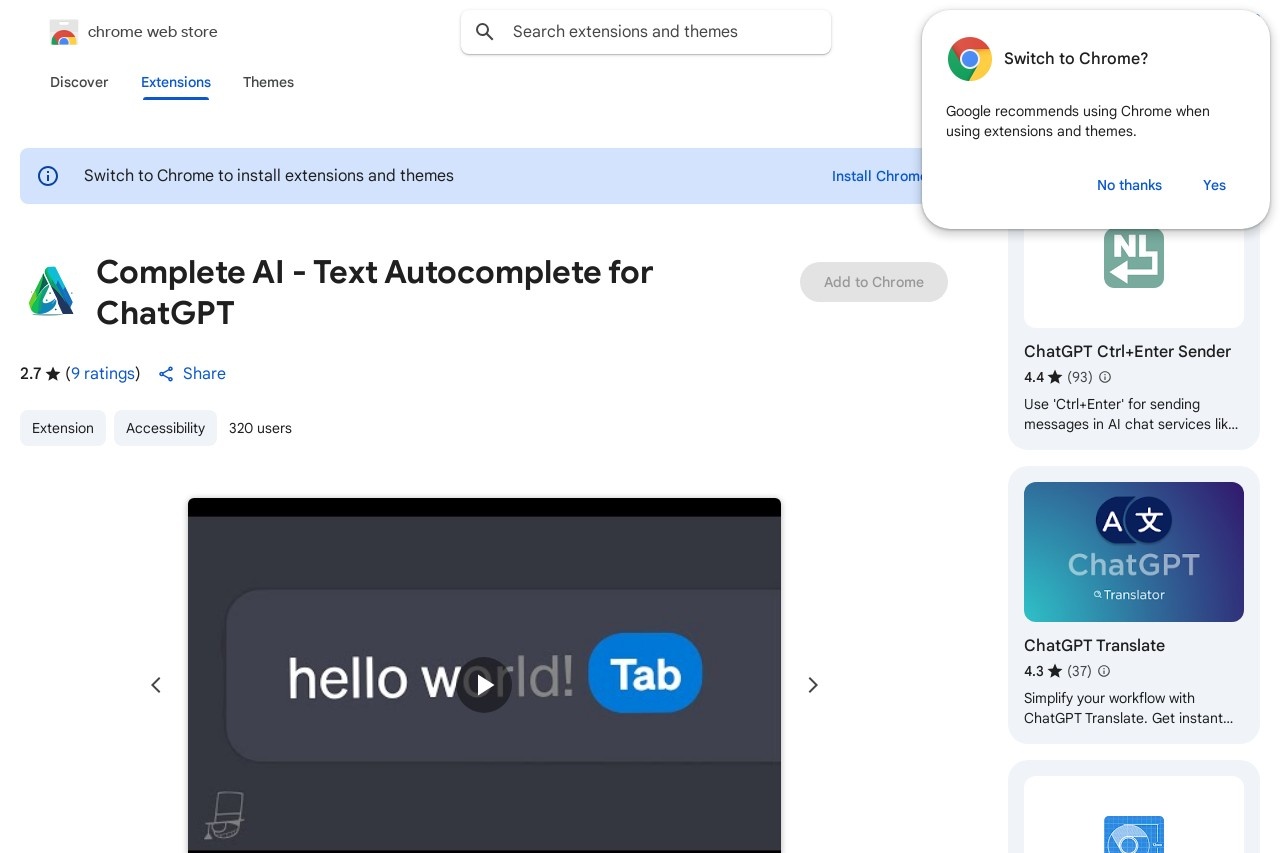Play the hello world preview video
This screenshot has width=1280, height=853.
tap(484, 685)
